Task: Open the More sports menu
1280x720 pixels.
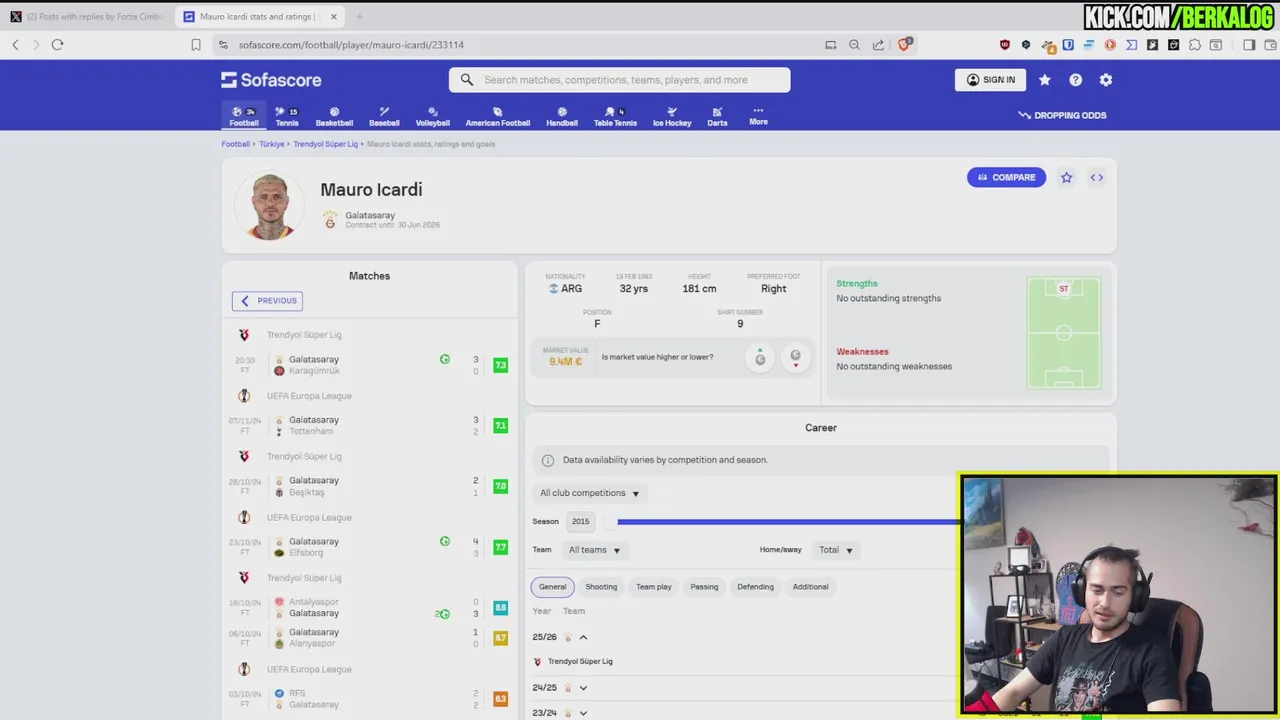Action: [758, 116]
